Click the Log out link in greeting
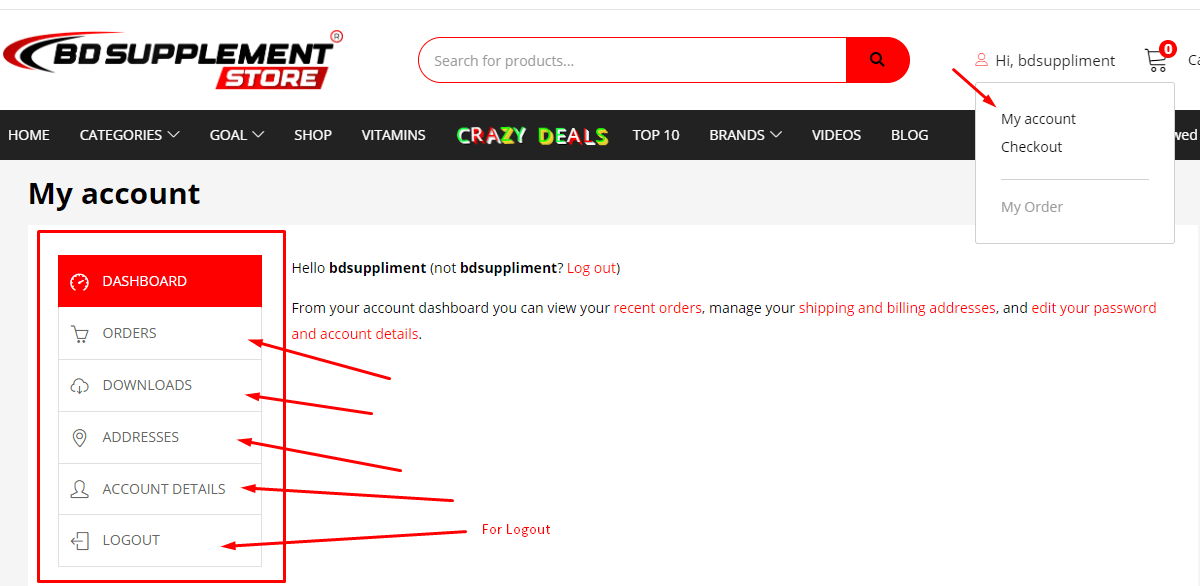 coord(591,268)
